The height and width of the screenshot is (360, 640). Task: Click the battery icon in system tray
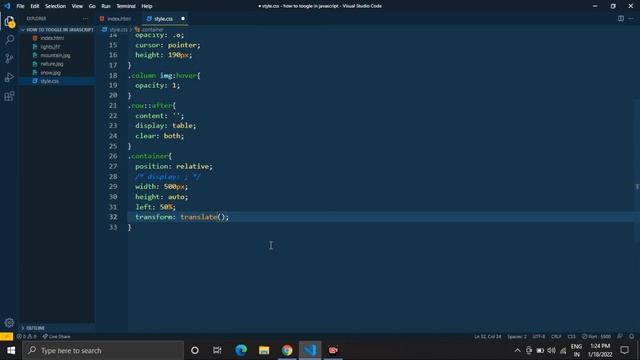tap(540, 350)
